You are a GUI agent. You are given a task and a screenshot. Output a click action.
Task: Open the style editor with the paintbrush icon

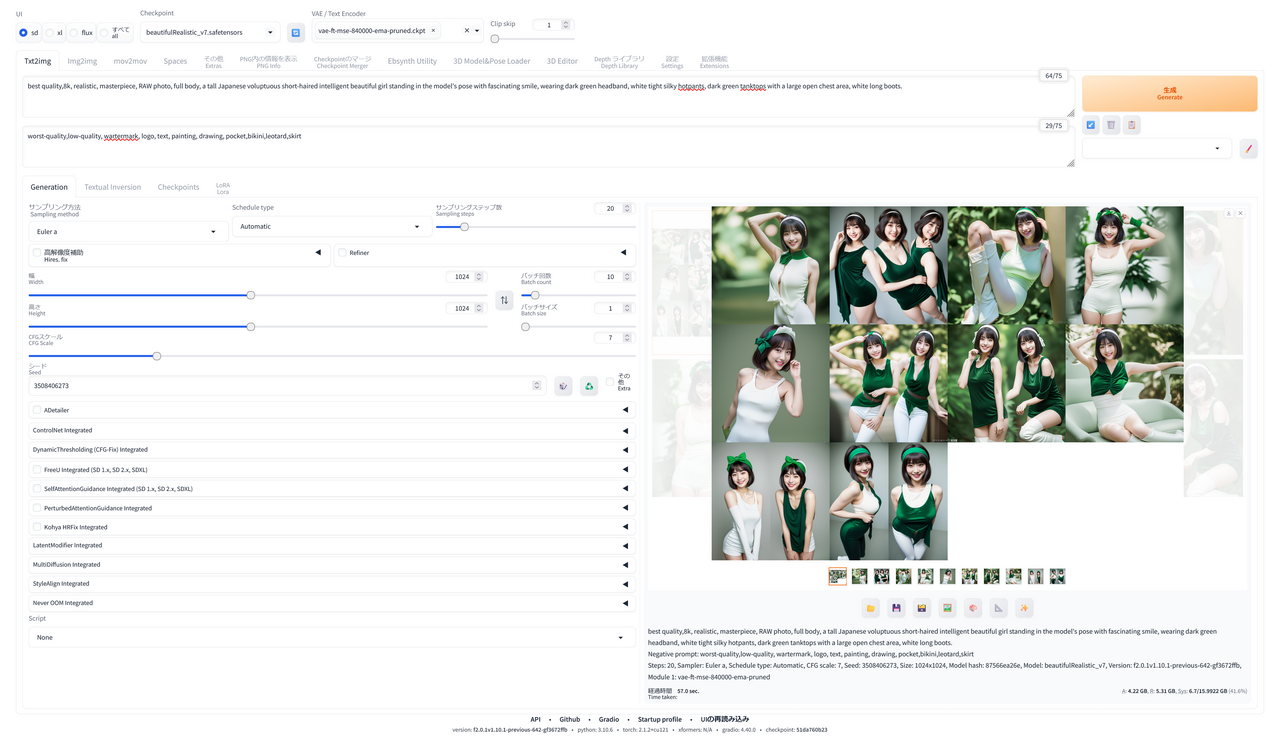1248,148
